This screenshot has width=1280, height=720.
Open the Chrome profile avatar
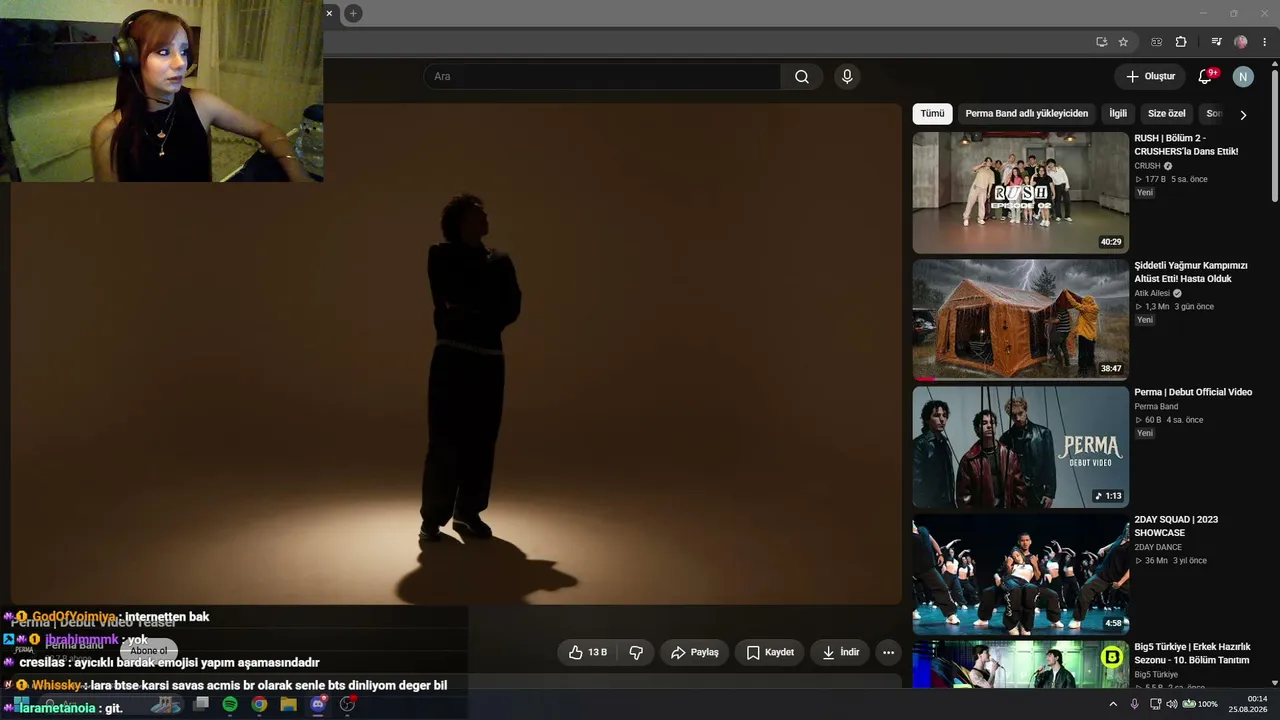(x=1241, y=42)
